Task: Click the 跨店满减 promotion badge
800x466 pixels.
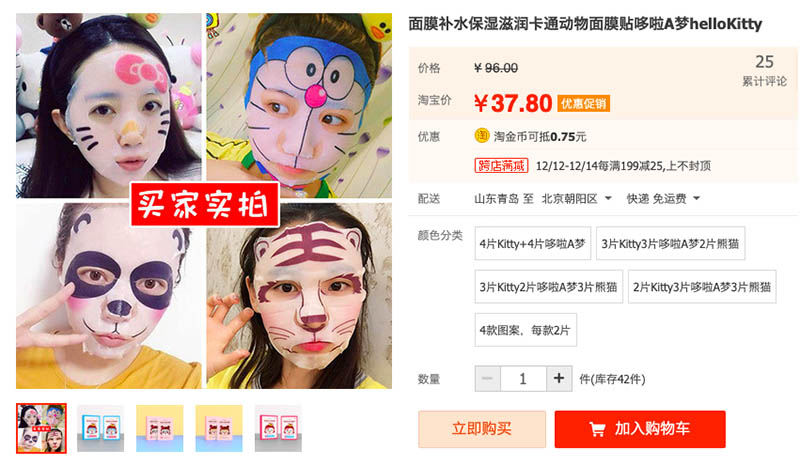Action: 501,165
